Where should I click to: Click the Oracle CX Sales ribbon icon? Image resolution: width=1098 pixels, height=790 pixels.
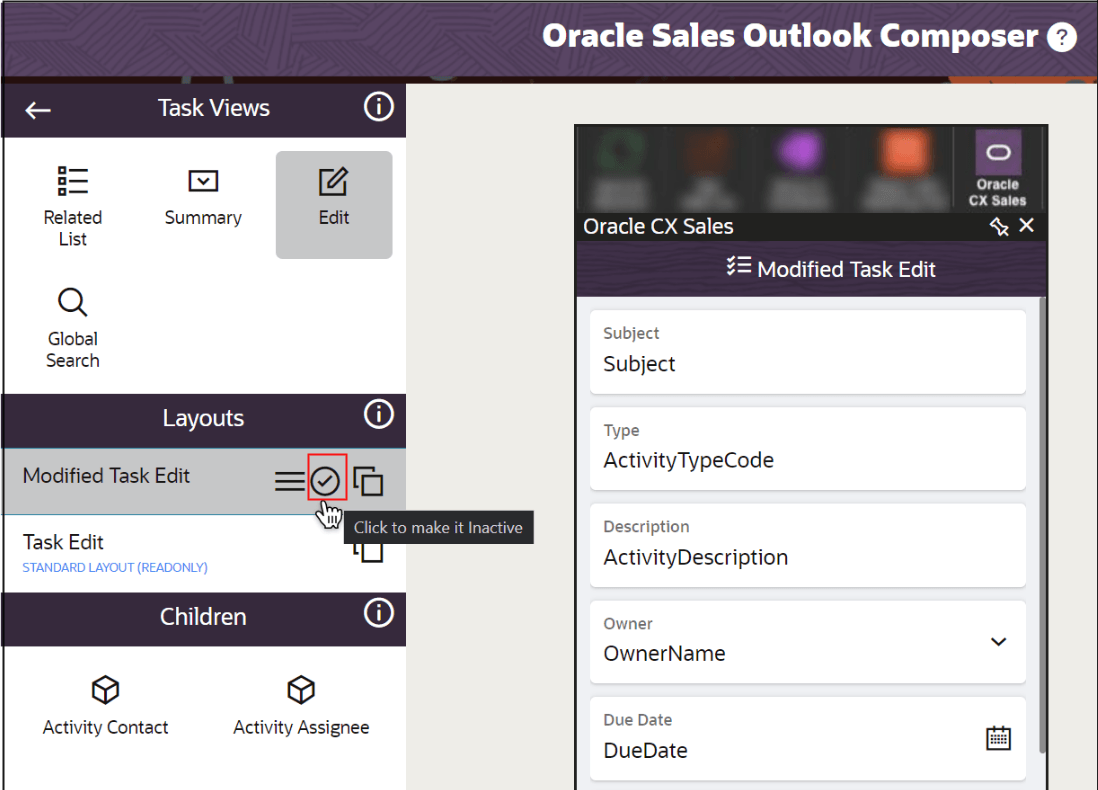(x=998, y=168)
